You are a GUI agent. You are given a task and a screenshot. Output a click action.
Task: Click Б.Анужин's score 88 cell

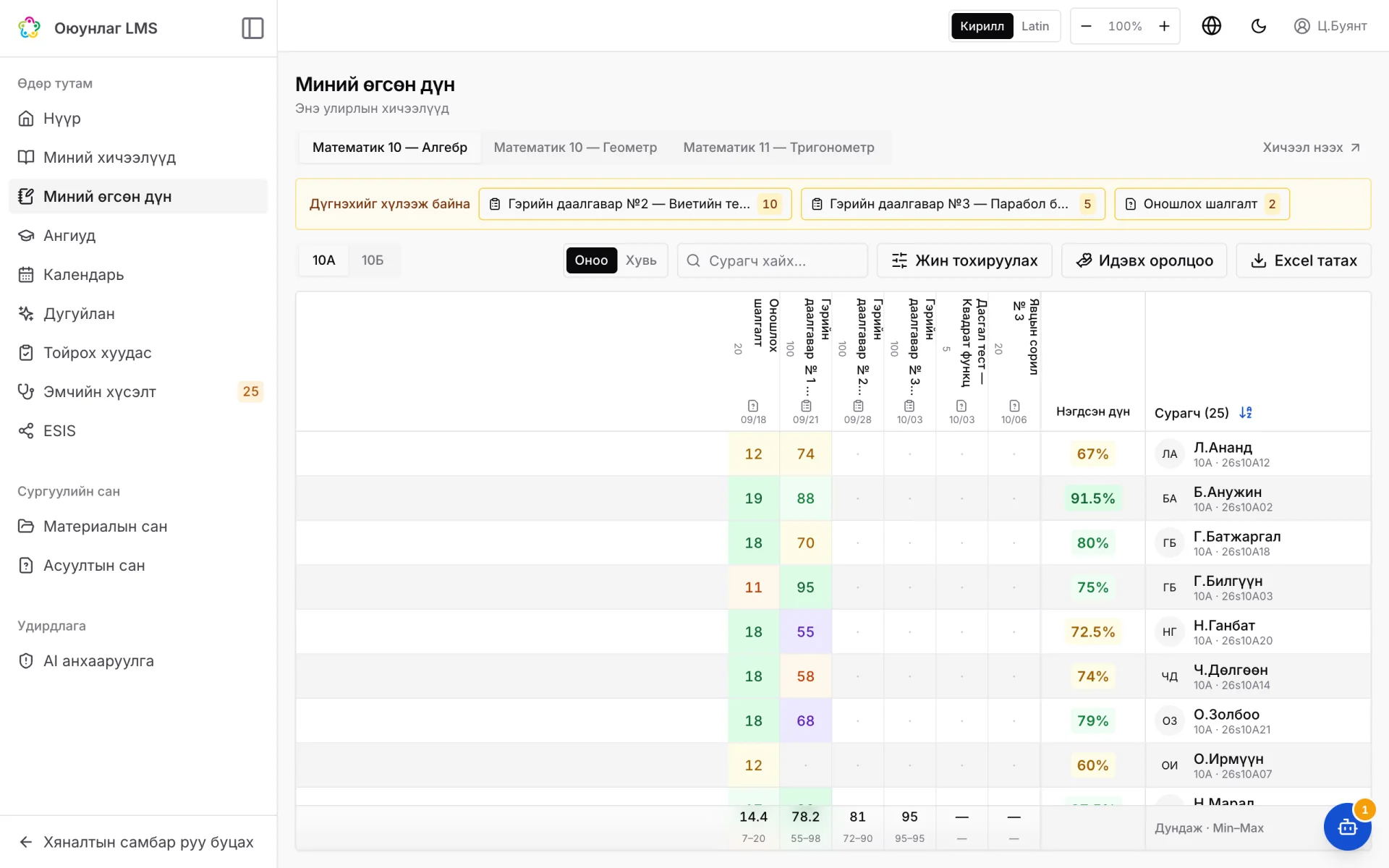tap(805, 498)
